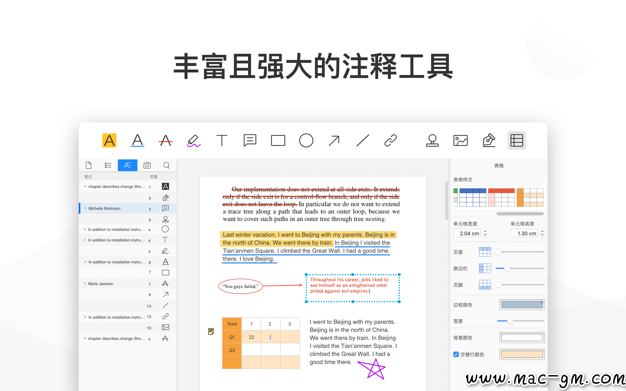Select the Link annotation tool

(x=390, y=141)
